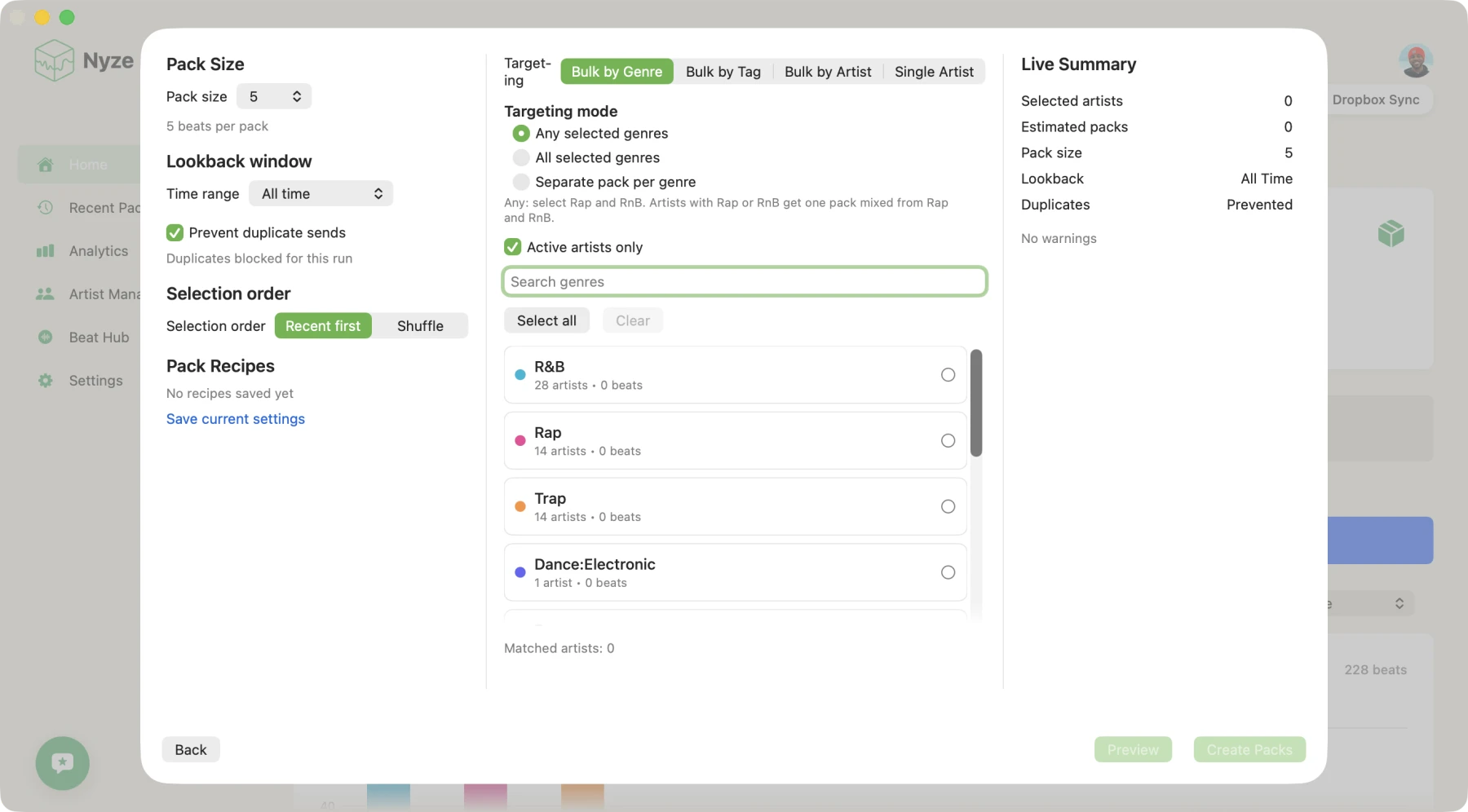The image size is (1468, 812).
Task: Open dropdown in background window bottom right
Action: pos(1370,603)
